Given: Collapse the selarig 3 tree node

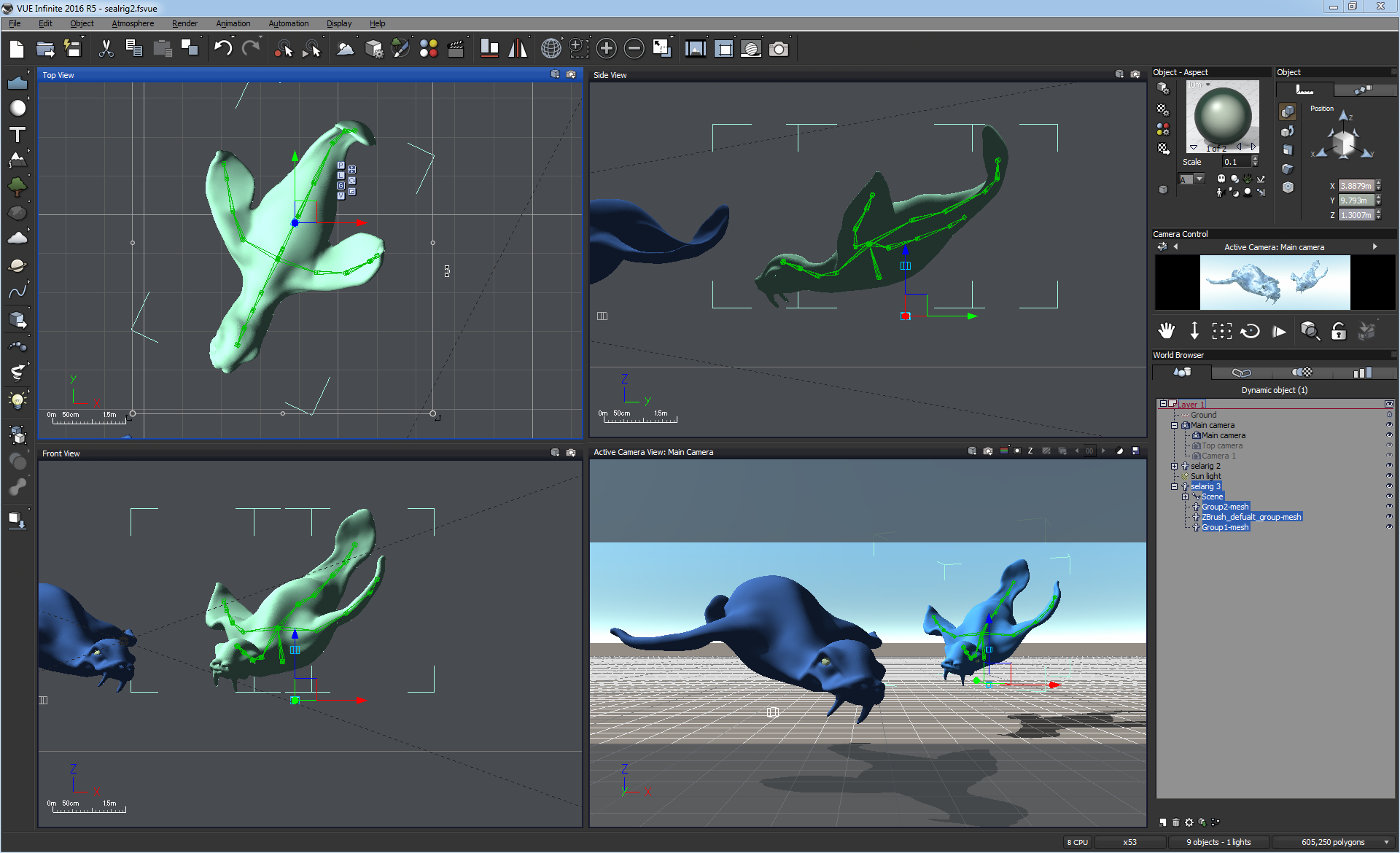Looking at the screenshot, I should coord(1174,486).
